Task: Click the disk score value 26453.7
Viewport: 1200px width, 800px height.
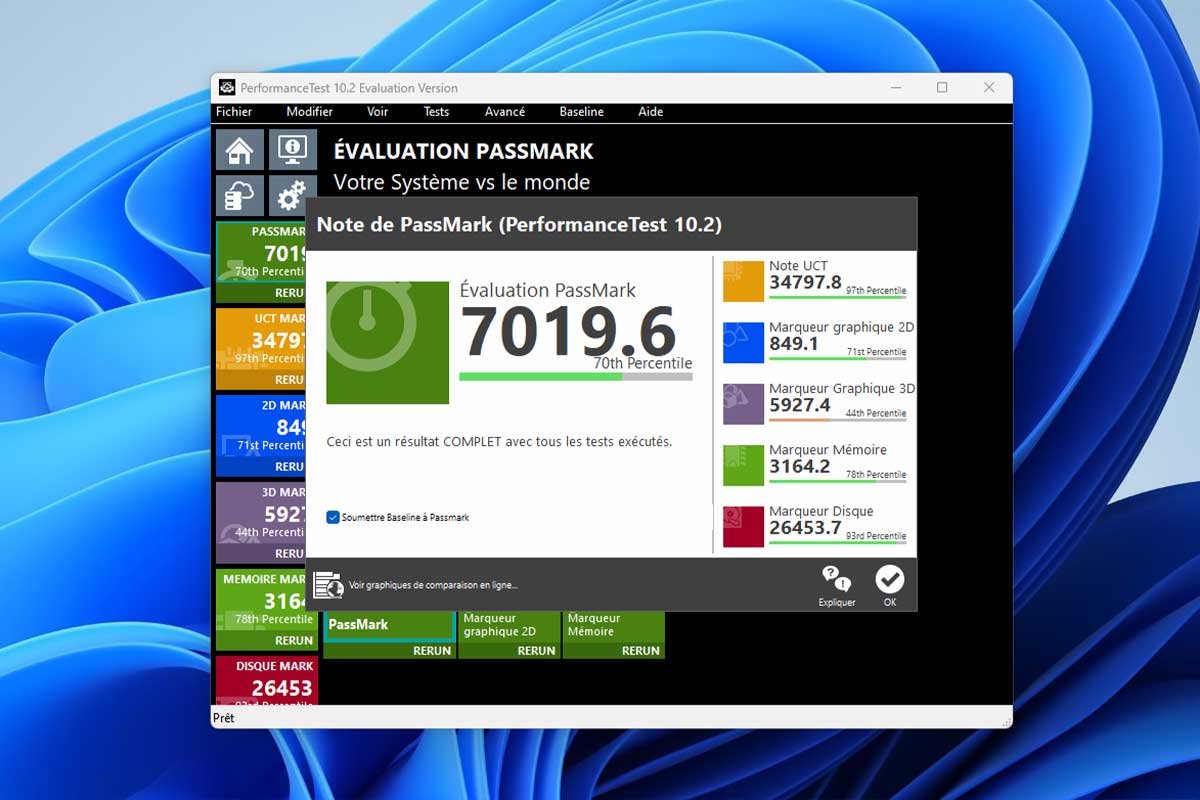Action: pyautogui.click(x=805, y=527)
